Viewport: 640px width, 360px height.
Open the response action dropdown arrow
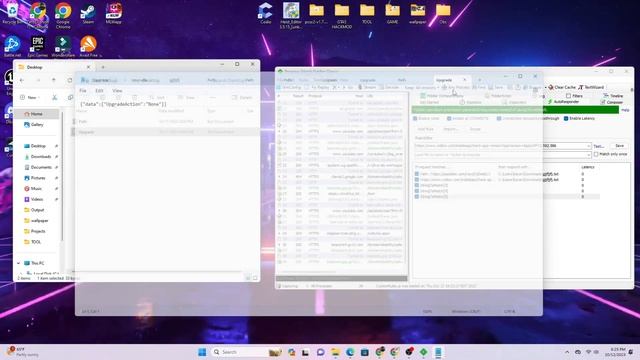point(588,155)
